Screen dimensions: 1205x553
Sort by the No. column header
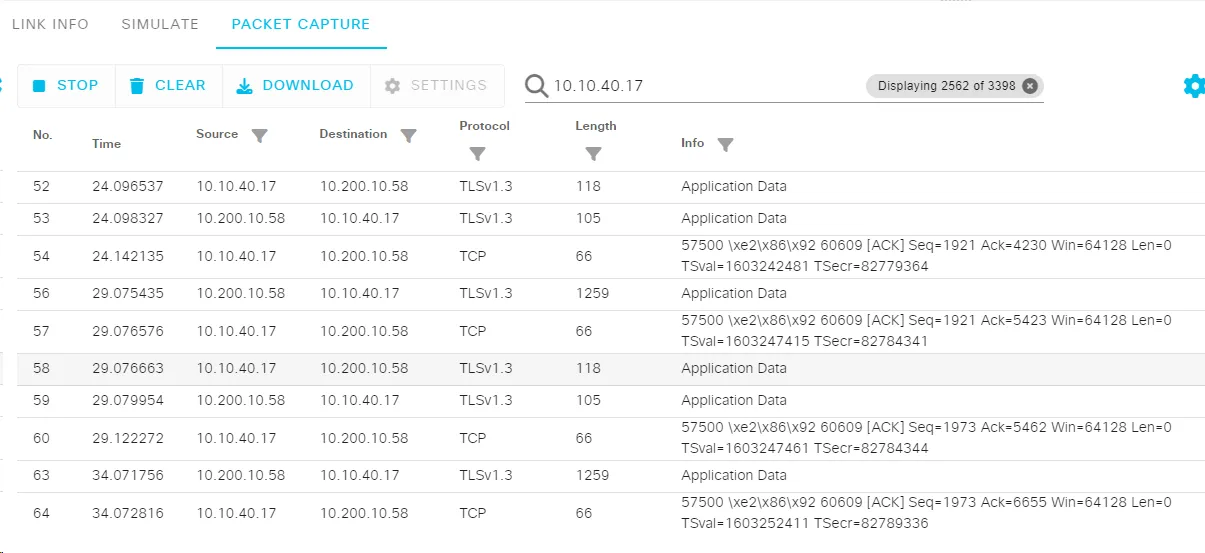(42, 135)
